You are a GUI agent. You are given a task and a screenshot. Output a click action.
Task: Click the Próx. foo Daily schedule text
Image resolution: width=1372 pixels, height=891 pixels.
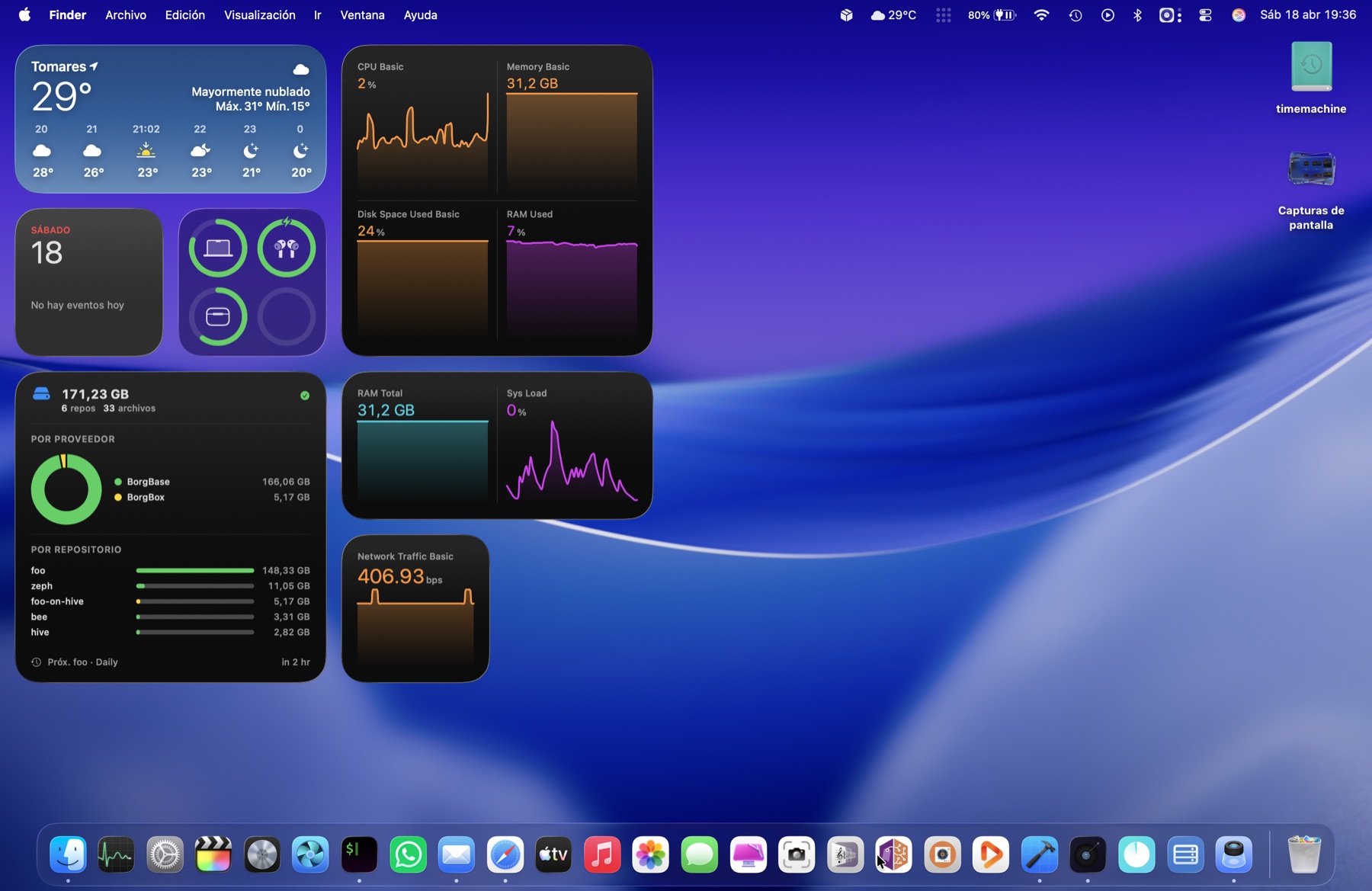coord(82,662)
